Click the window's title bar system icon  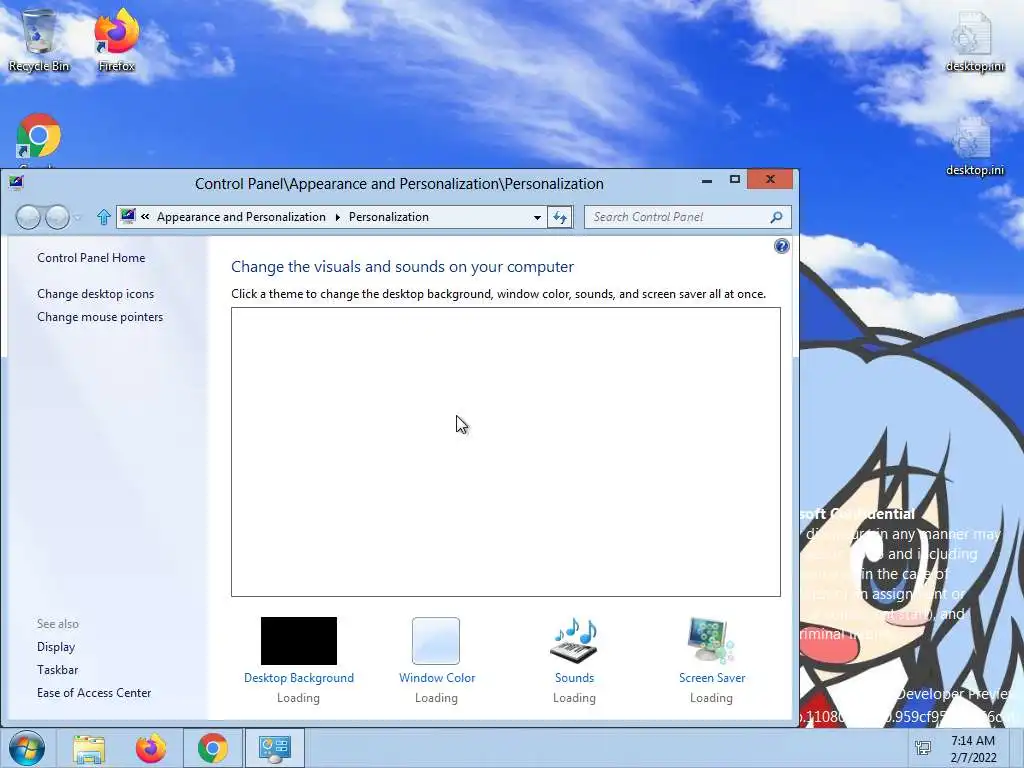click(x=16, y=183)
